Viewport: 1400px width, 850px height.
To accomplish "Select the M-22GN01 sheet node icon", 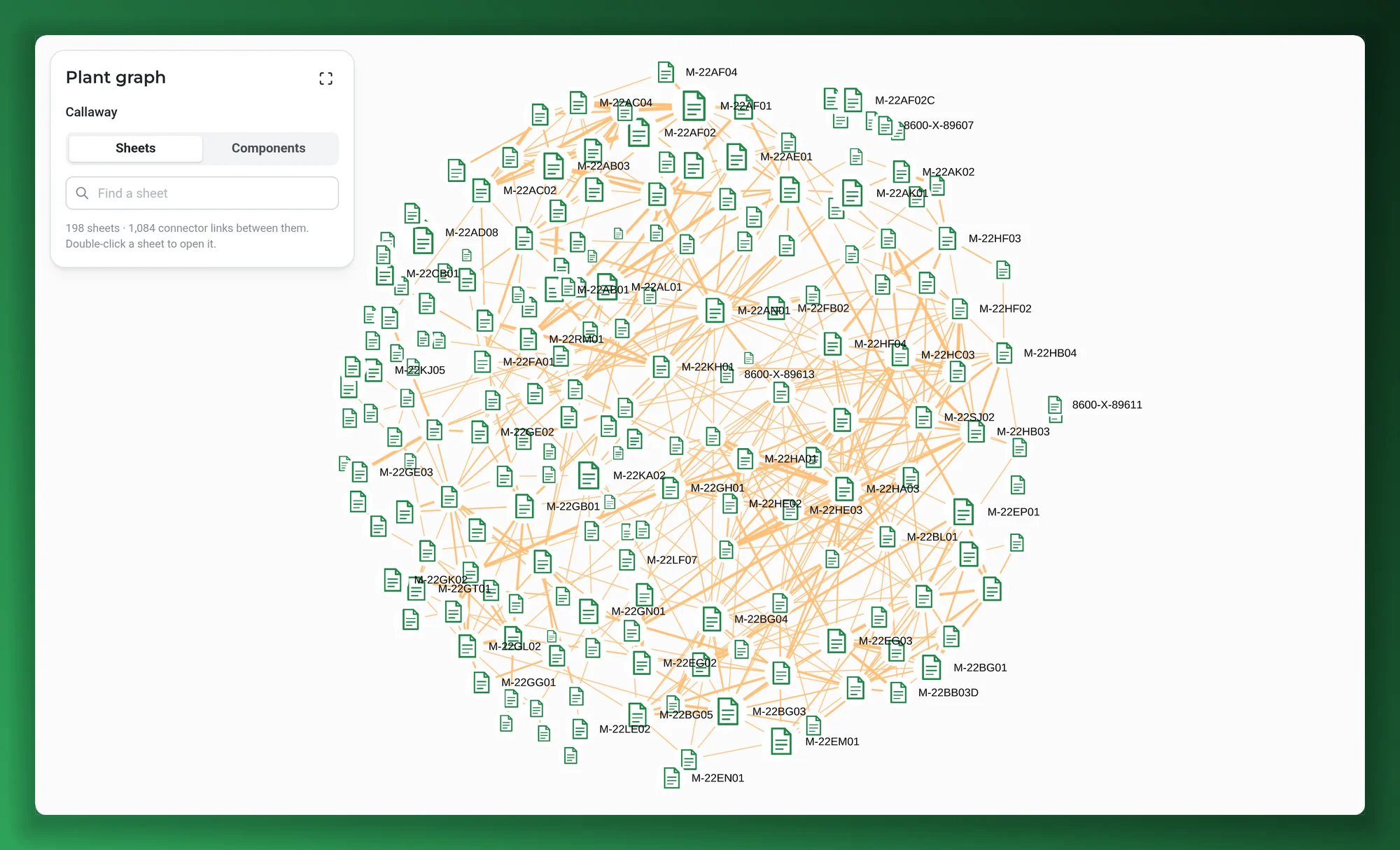I will [589, 611].
